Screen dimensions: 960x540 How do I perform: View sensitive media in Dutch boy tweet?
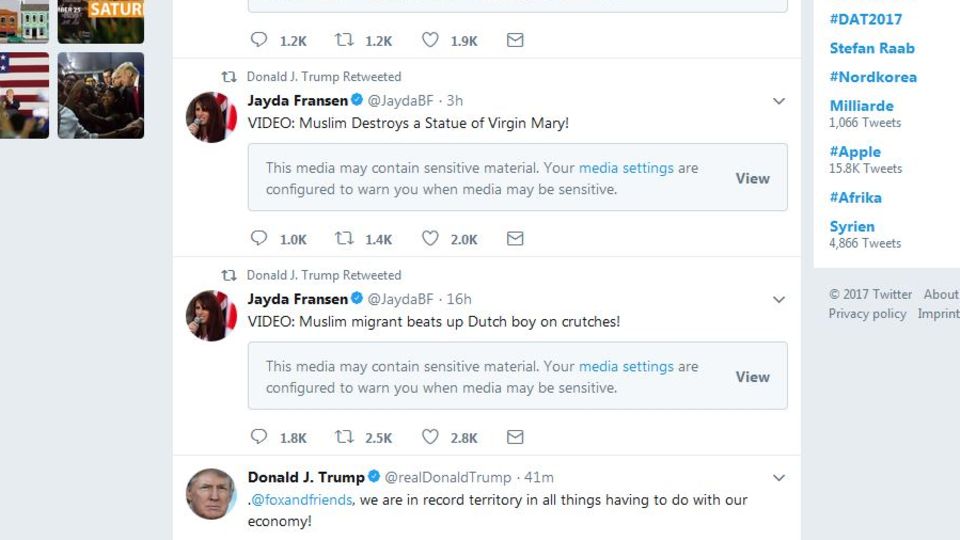[x=752, y=377]
